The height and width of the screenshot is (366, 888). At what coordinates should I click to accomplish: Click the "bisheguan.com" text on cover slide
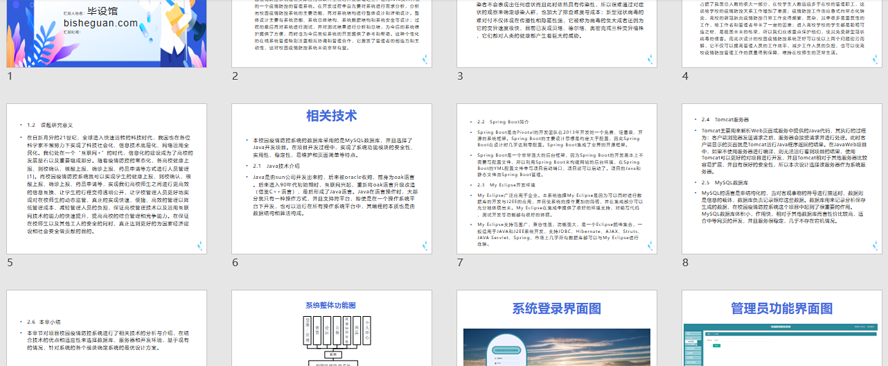click(101, 23)
